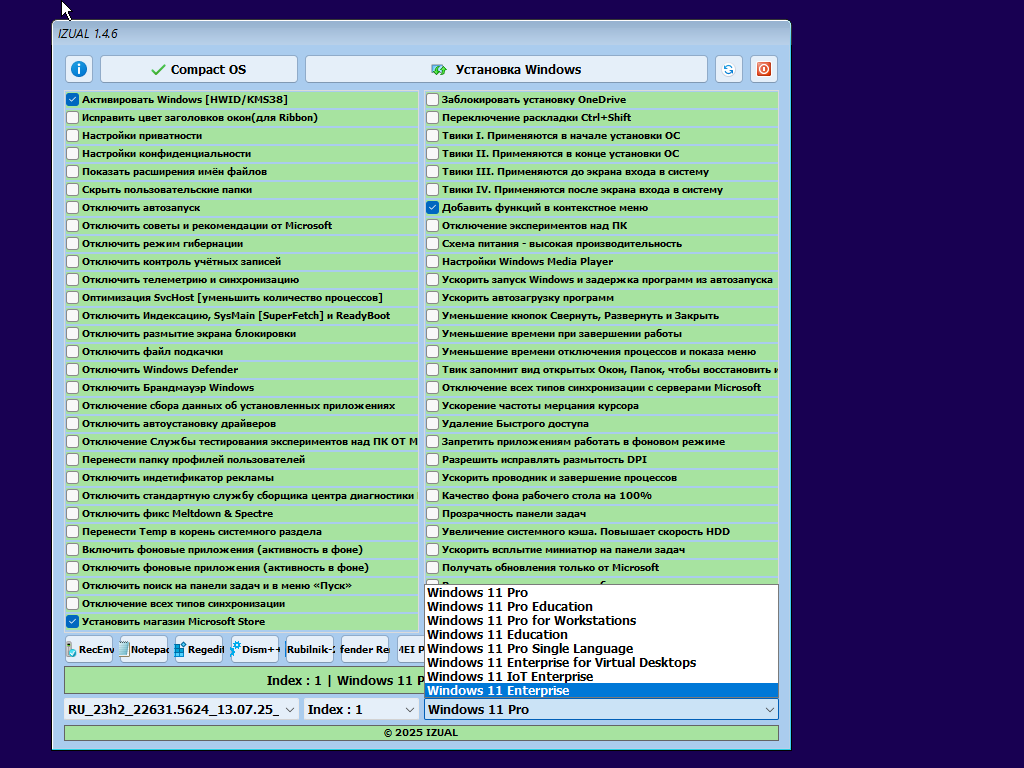This screenshot has height=768, width=1024.
Task: Open the Rubilnik tool button
Action: [310, 649]
